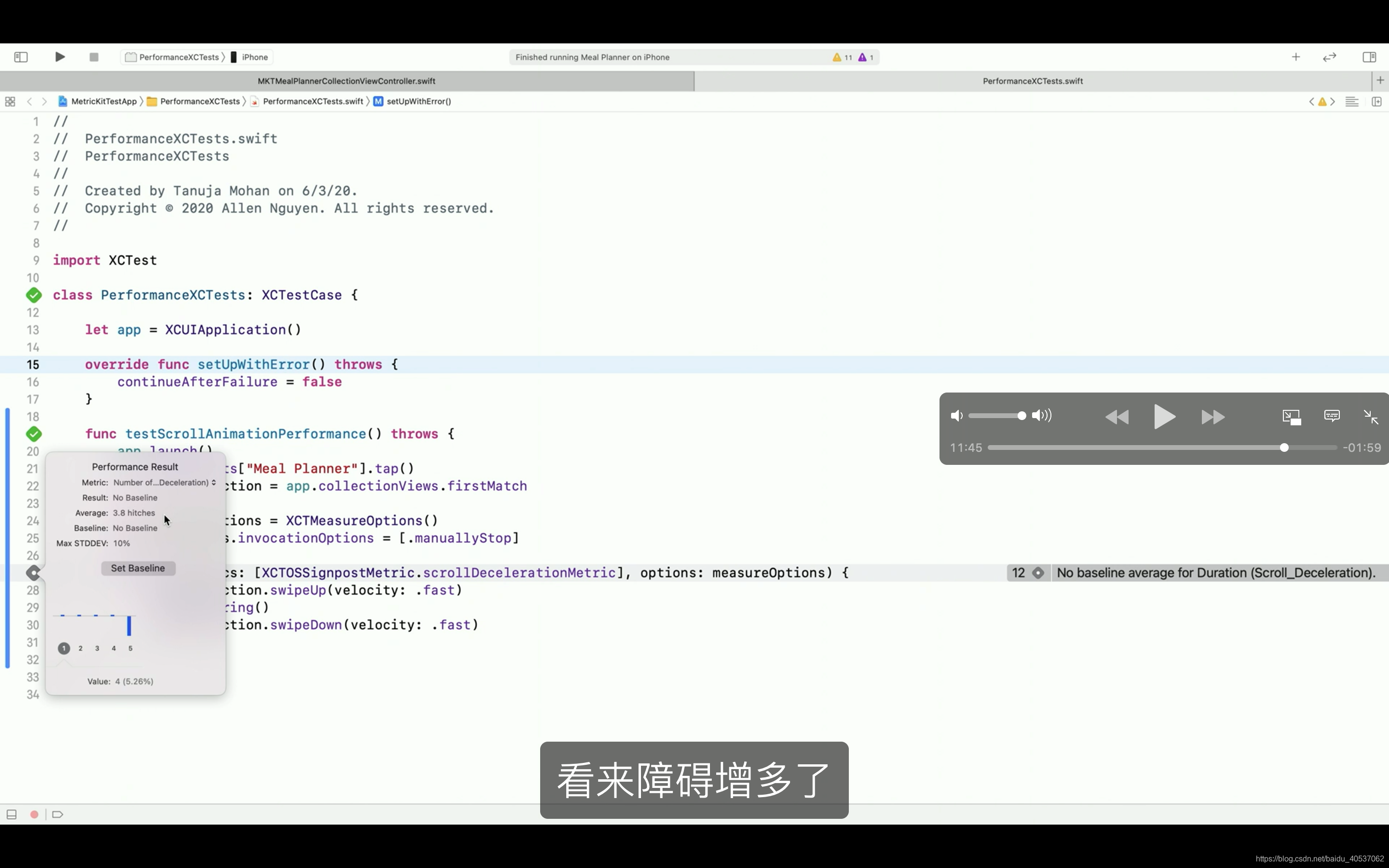The width and height of the screenshot is (1389, 868).
Task: Click the gray diamond beside issue count
Action: click(x=1038, y=573)
